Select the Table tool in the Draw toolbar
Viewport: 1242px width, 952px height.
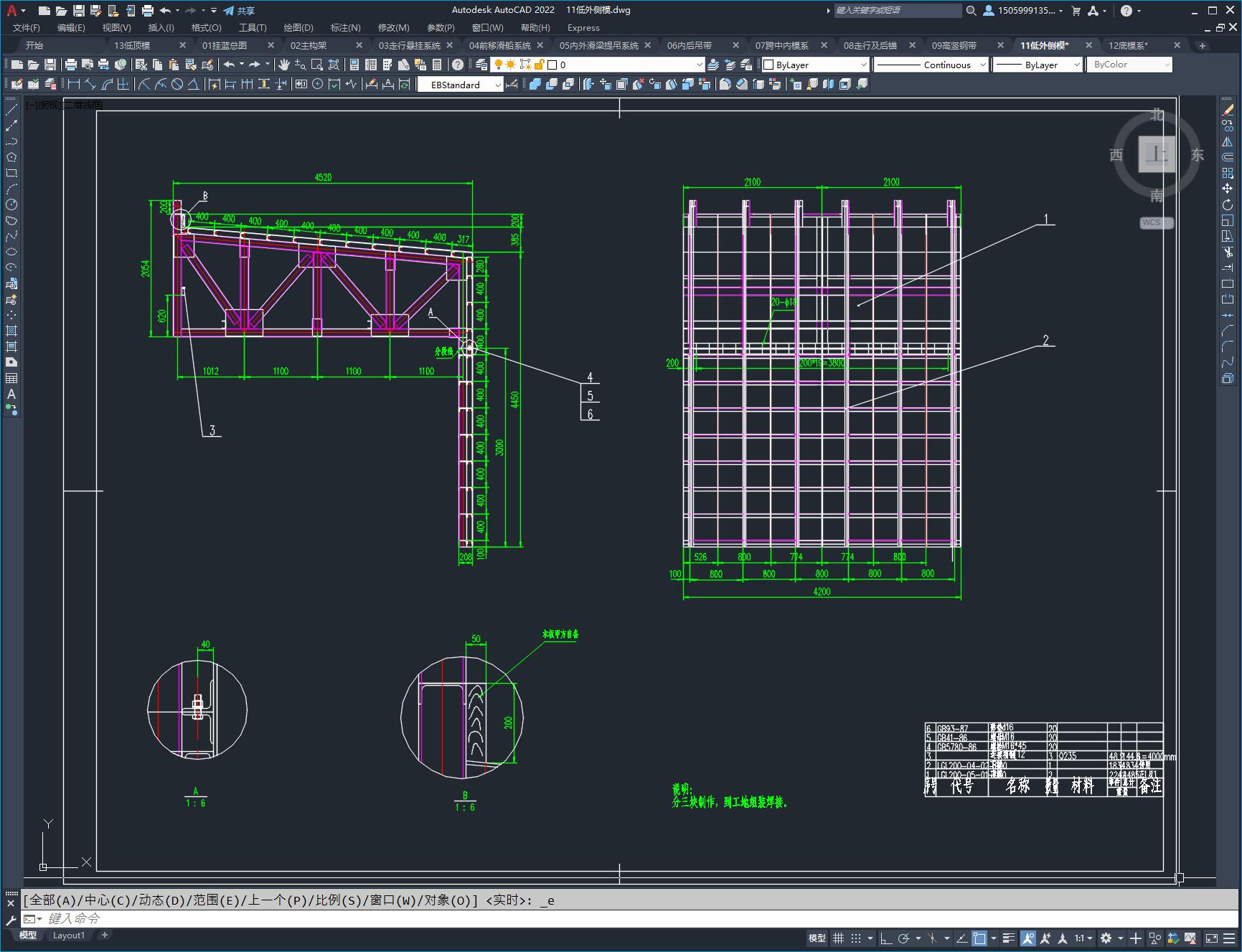tap(11, 378)
